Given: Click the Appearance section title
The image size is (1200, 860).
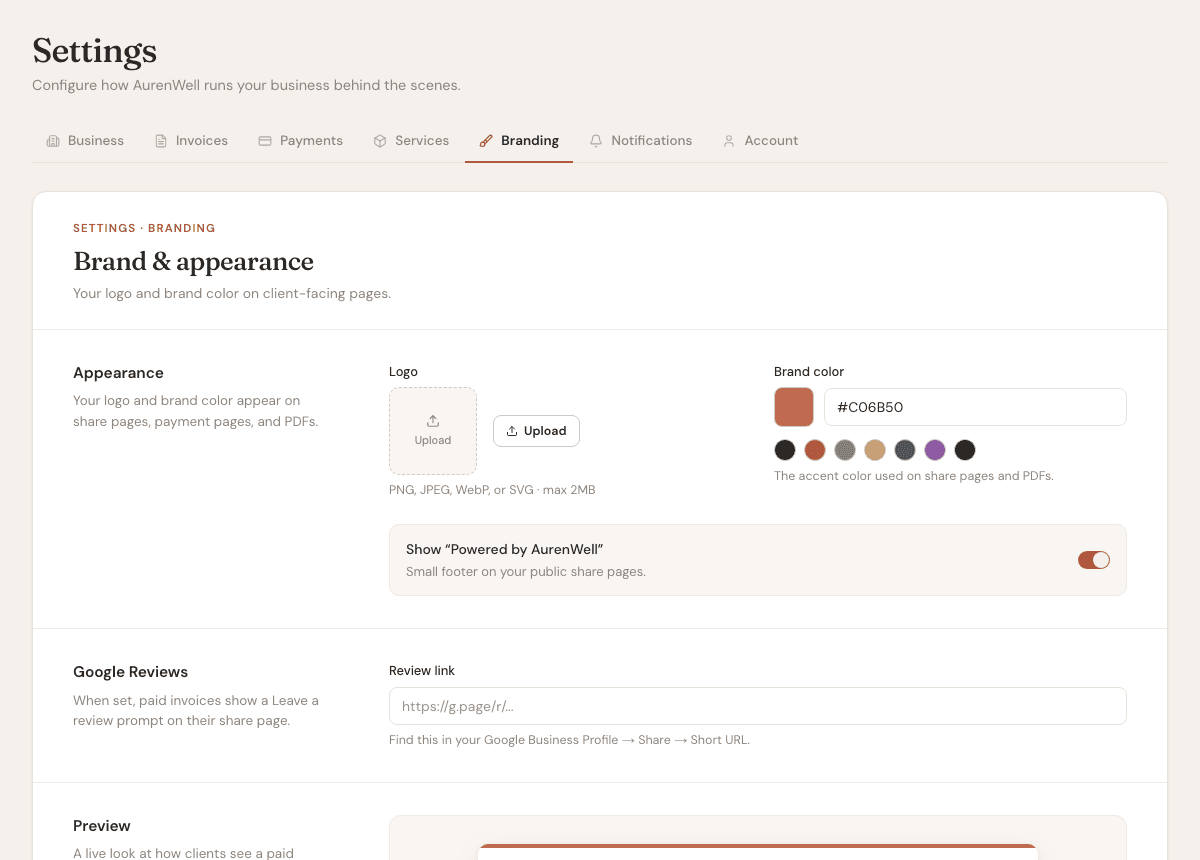Looking at the screenshot, I should click(x=118, y=373).
